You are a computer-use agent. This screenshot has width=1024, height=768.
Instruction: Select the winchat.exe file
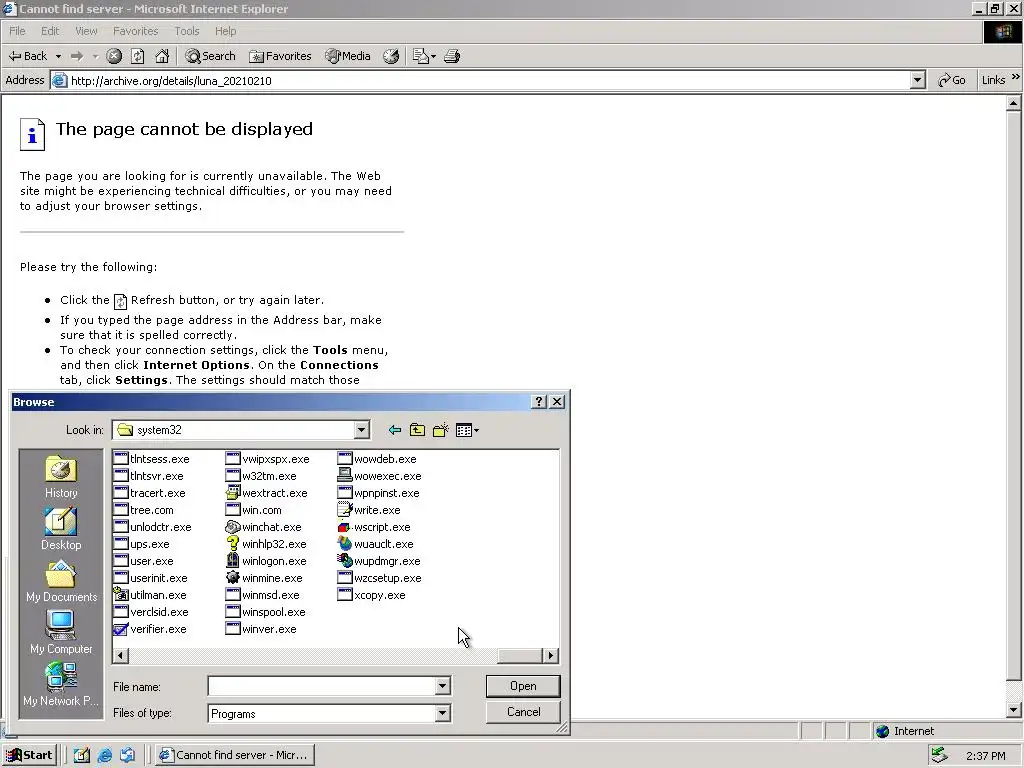tap(264, 527)
